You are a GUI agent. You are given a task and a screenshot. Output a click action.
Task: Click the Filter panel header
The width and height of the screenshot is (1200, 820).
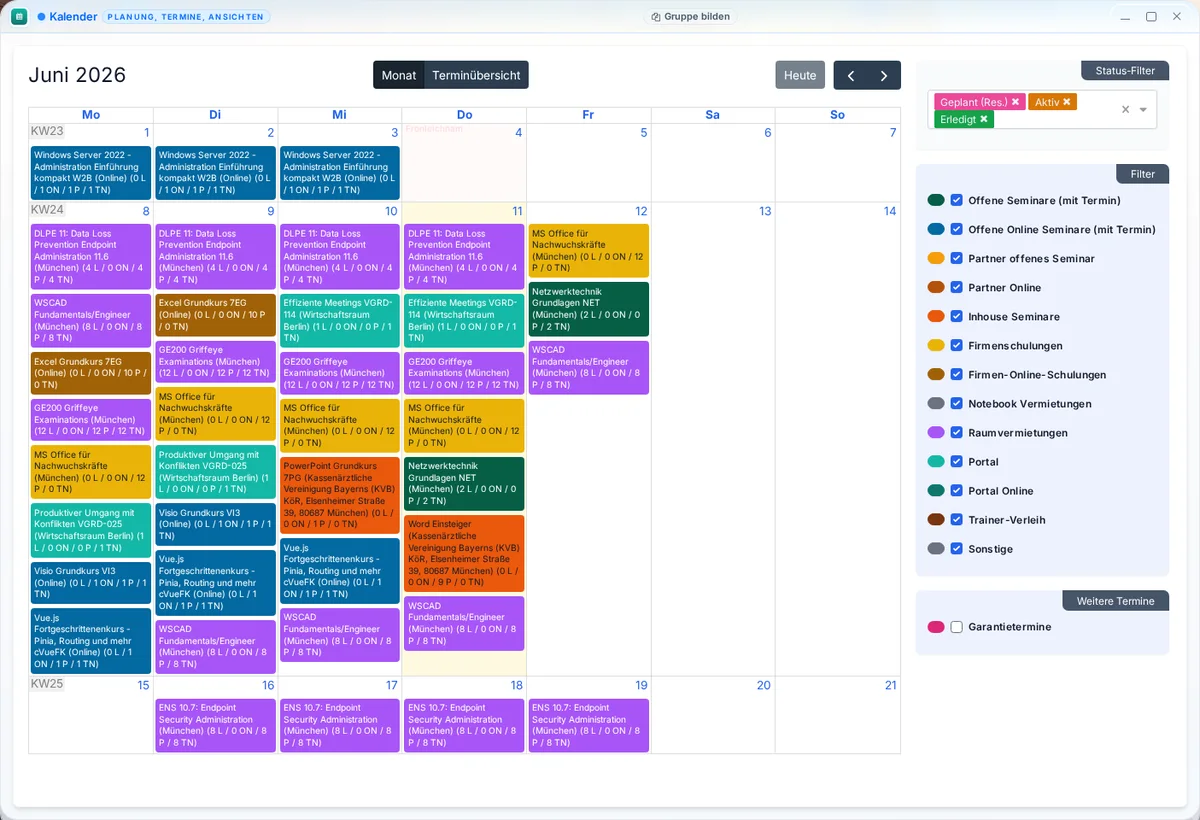coord(1143,174)
